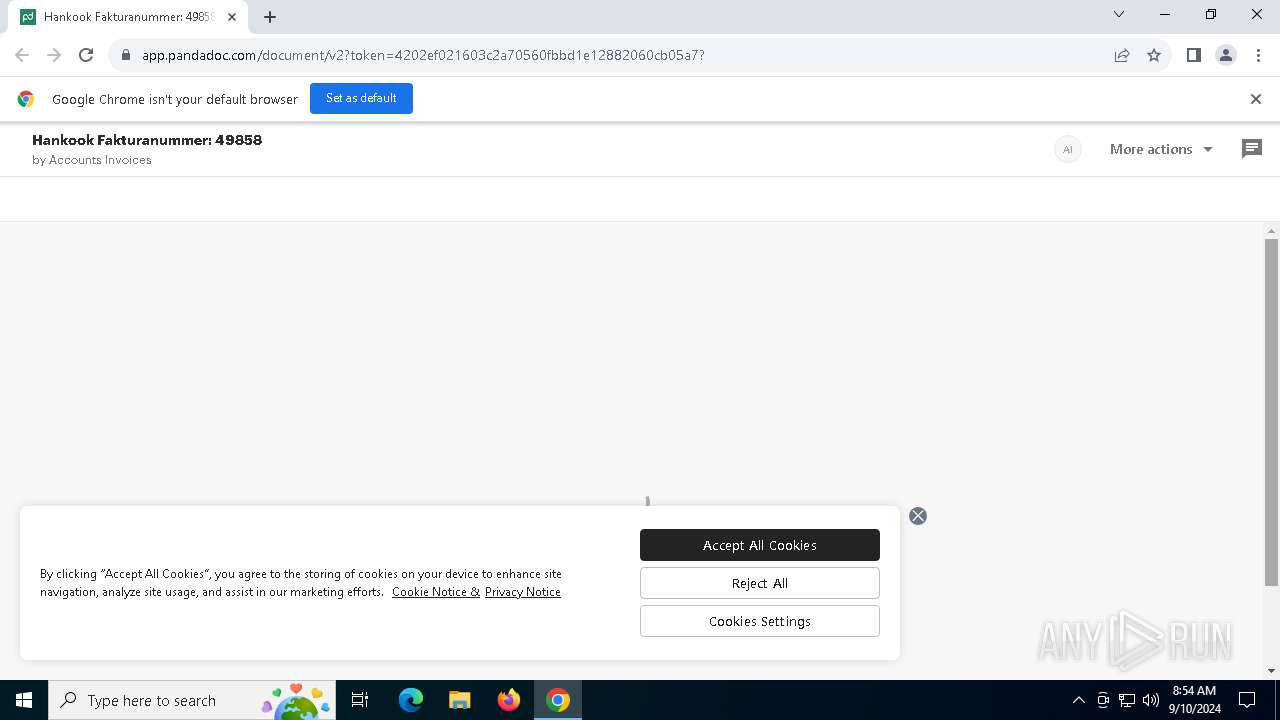Open Chrome tab search chevron

1119,14
